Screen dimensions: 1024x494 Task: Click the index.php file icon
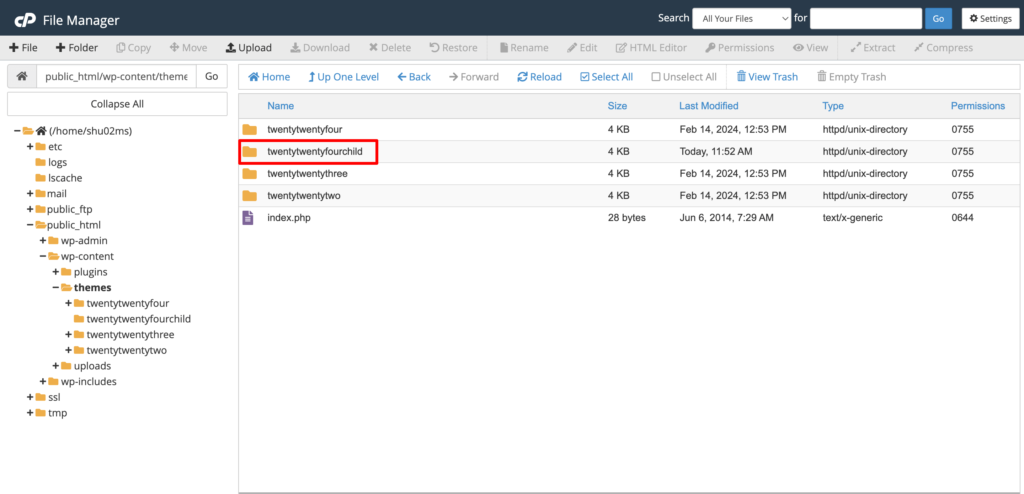(x=248, y=218)
